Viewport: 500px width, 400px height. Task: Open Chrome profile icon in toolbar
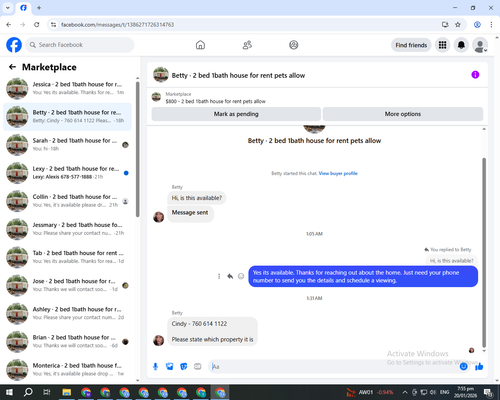point(477,25)
